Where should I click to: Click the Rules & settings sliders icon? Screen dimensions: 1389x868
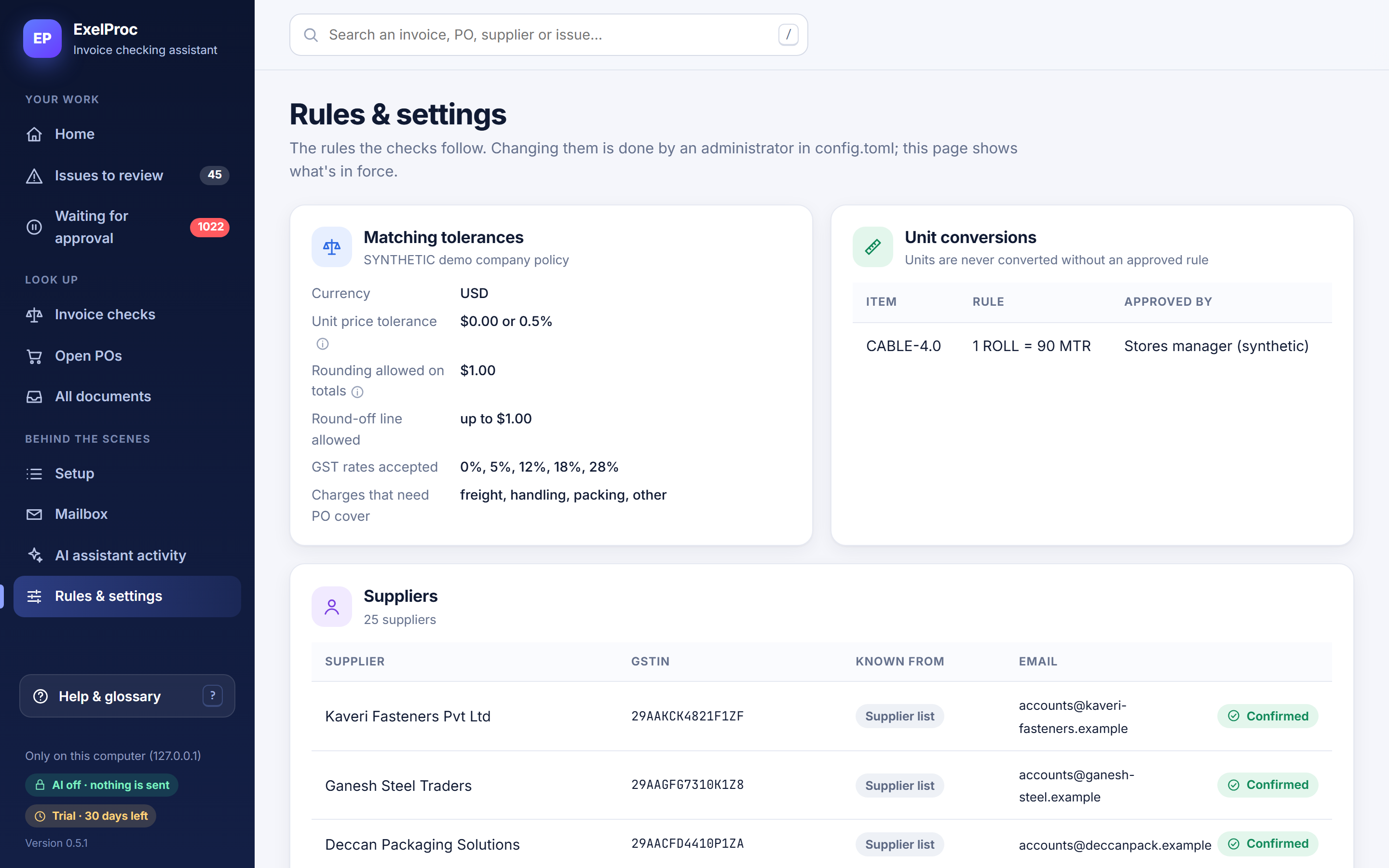pyautogui.click(x=34, y=597)
